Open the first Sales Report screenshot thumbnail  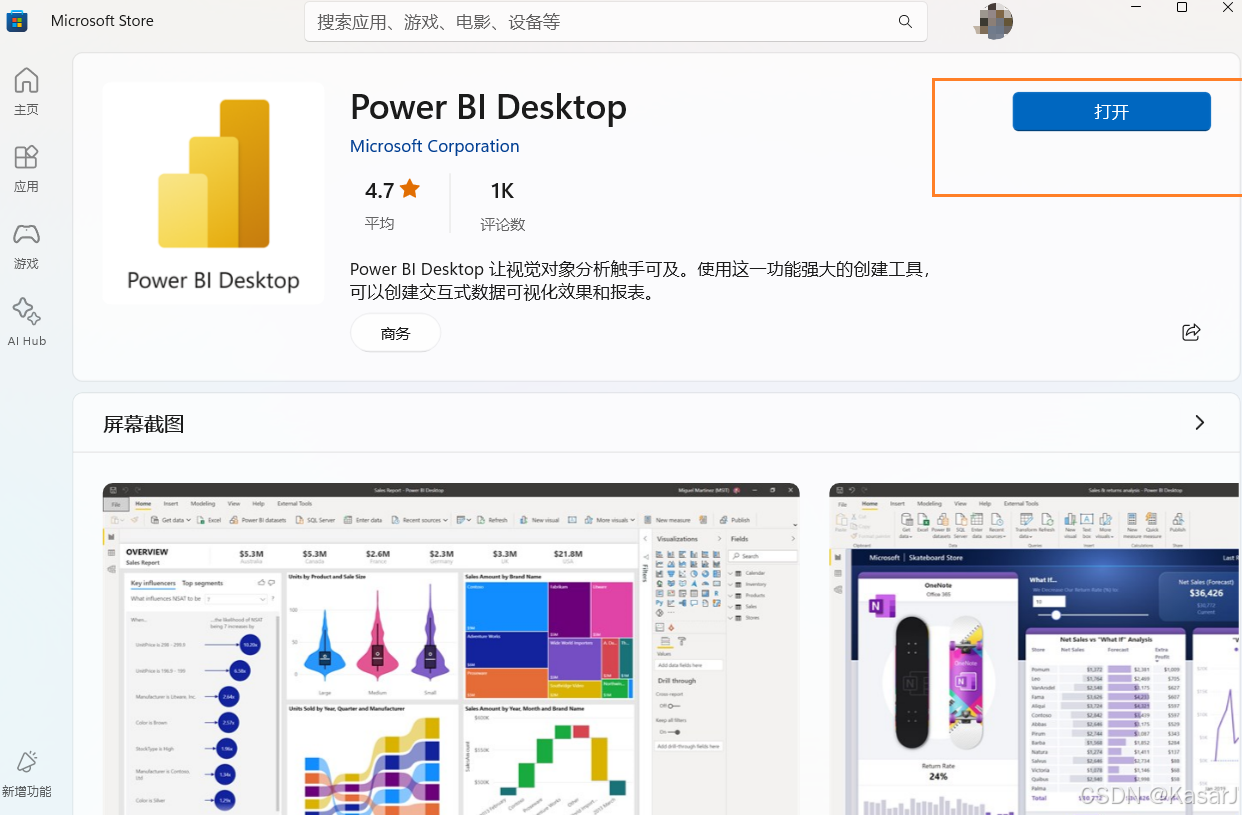pos(451,649)
